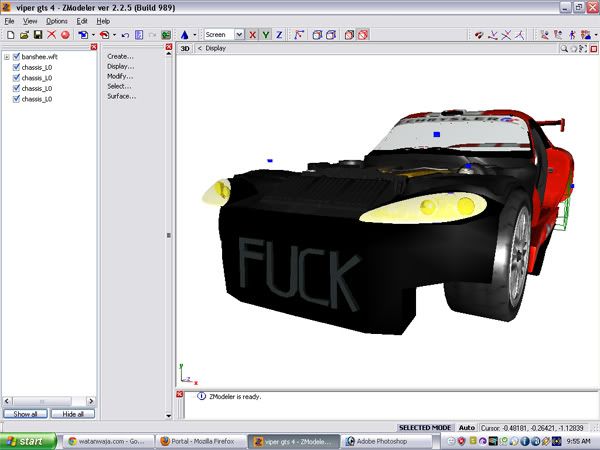Click commands panel scroll up arrow
The height and width of the screenshot is (450, 600).
169,54
